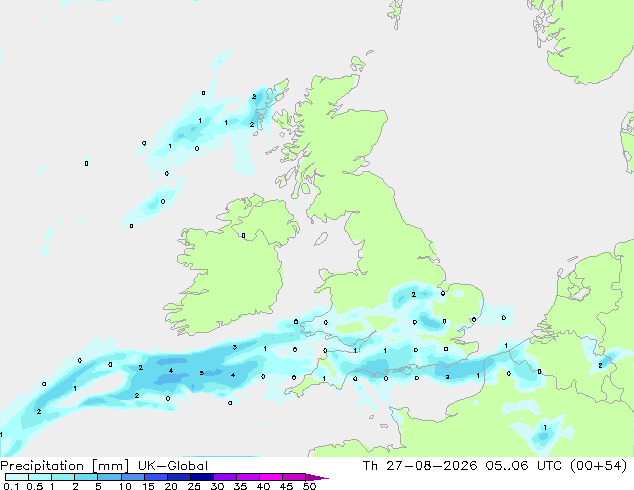This screenshot has height=490, width=634.
Task: Click the over-50 mm legend arrow tip
Action: click(317, 477)
